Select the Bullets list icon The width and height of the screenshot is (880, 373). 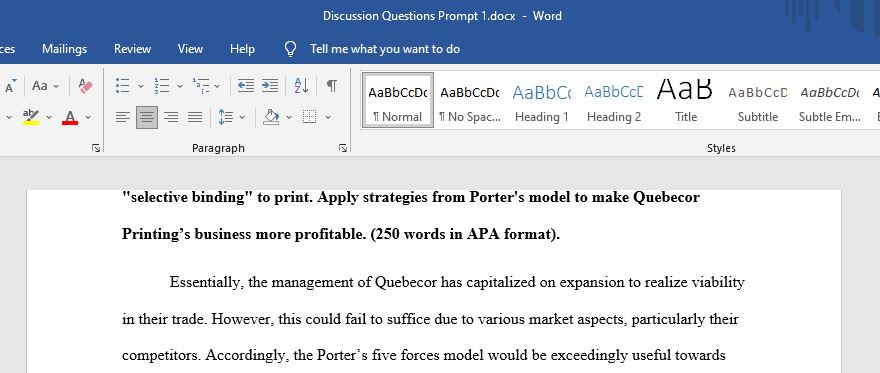point(122,86)
